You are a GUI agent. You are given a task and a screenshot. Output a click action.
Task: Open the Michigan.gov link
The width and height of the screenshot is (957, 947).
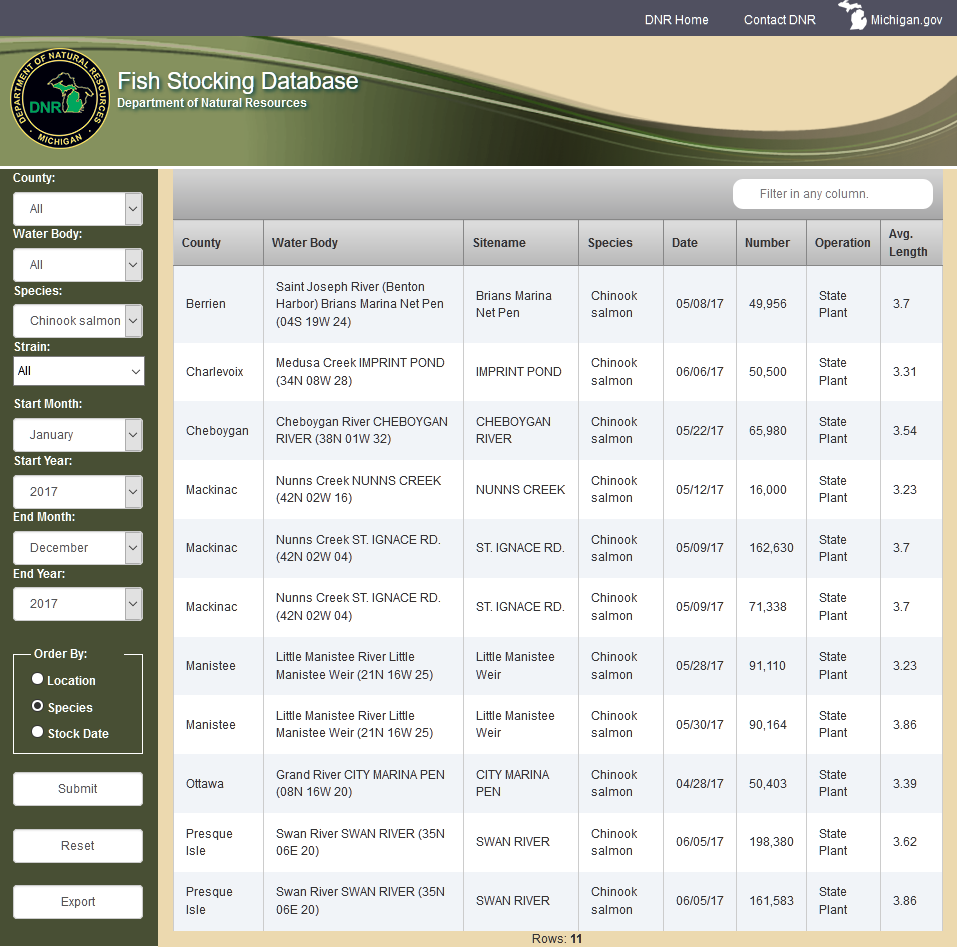(x=906, y=20)
